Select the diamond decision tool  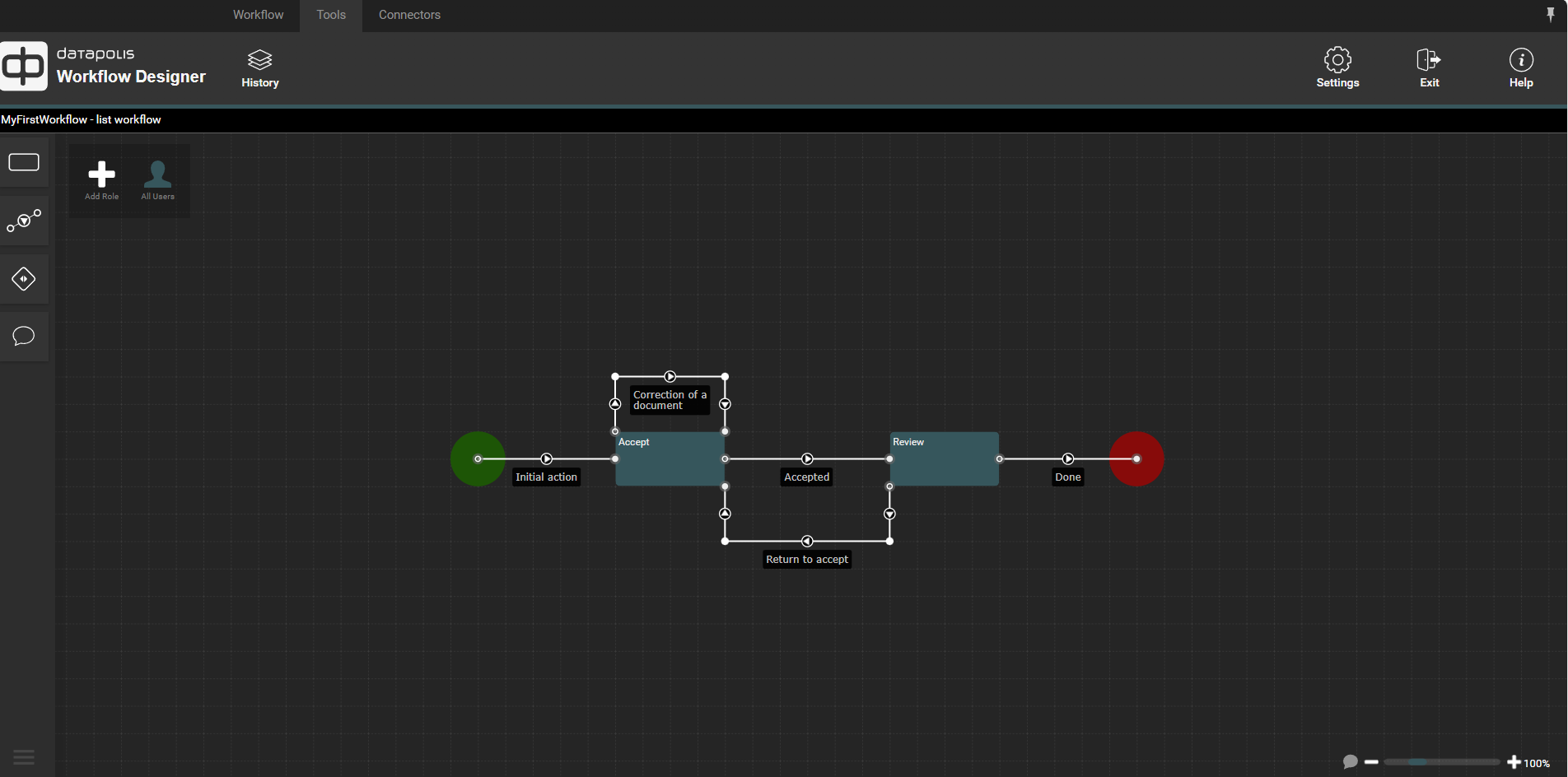tap(24, 279)
